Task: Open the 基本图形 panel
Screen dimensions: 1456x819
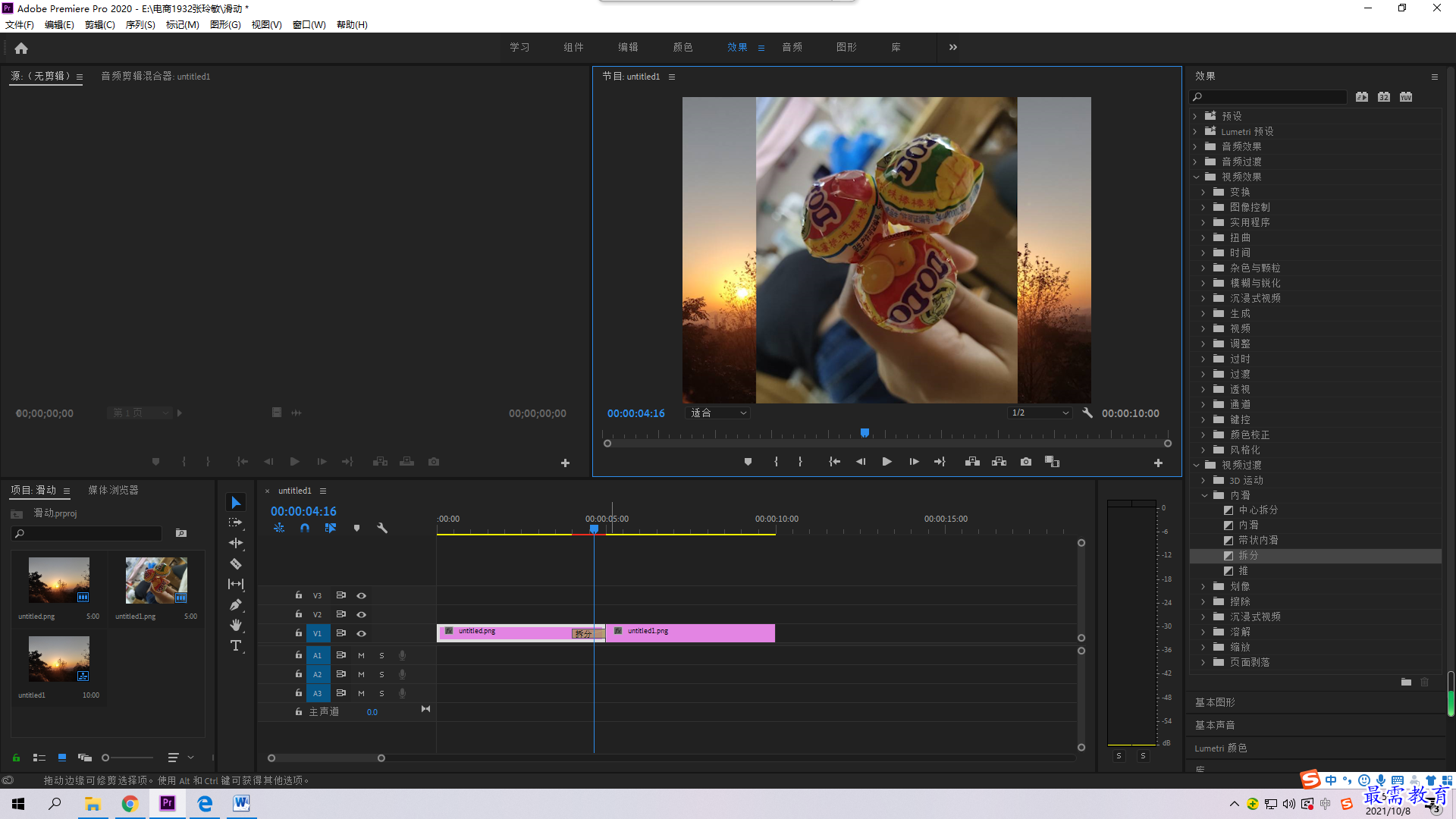Action: coord(1215,703)
